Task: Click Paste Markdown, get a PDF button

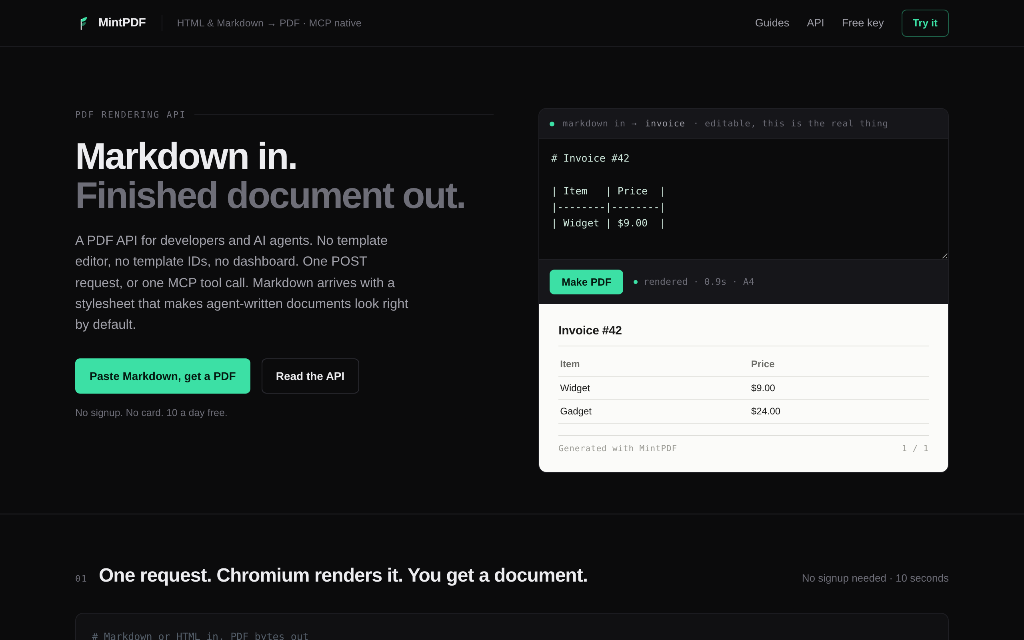Action: coord(163,376)
